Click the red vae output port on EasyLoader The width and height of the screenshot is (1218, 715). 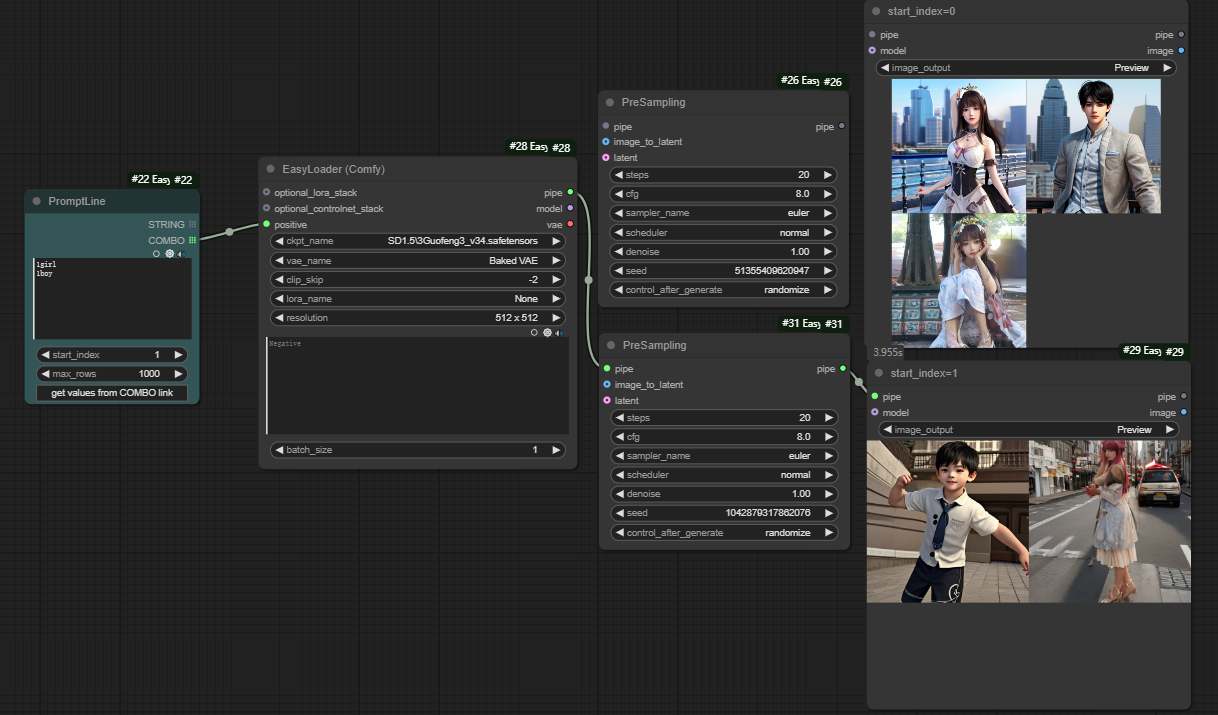pyautogui.click(x=570, y=225)
